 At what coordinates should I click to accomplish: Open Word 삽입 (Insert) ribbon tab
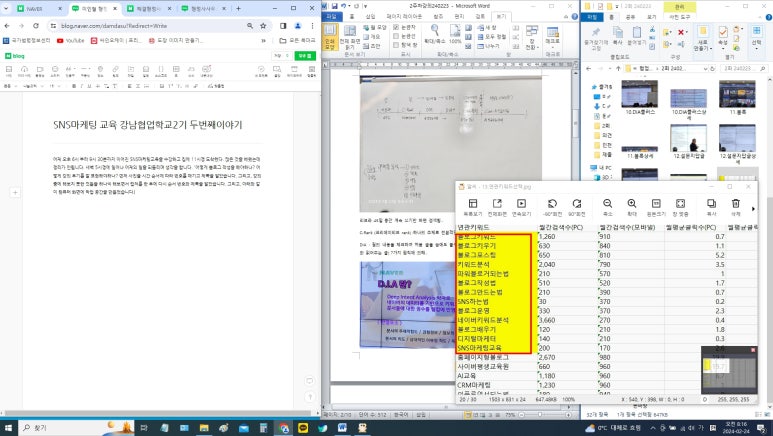coord(370,17)
